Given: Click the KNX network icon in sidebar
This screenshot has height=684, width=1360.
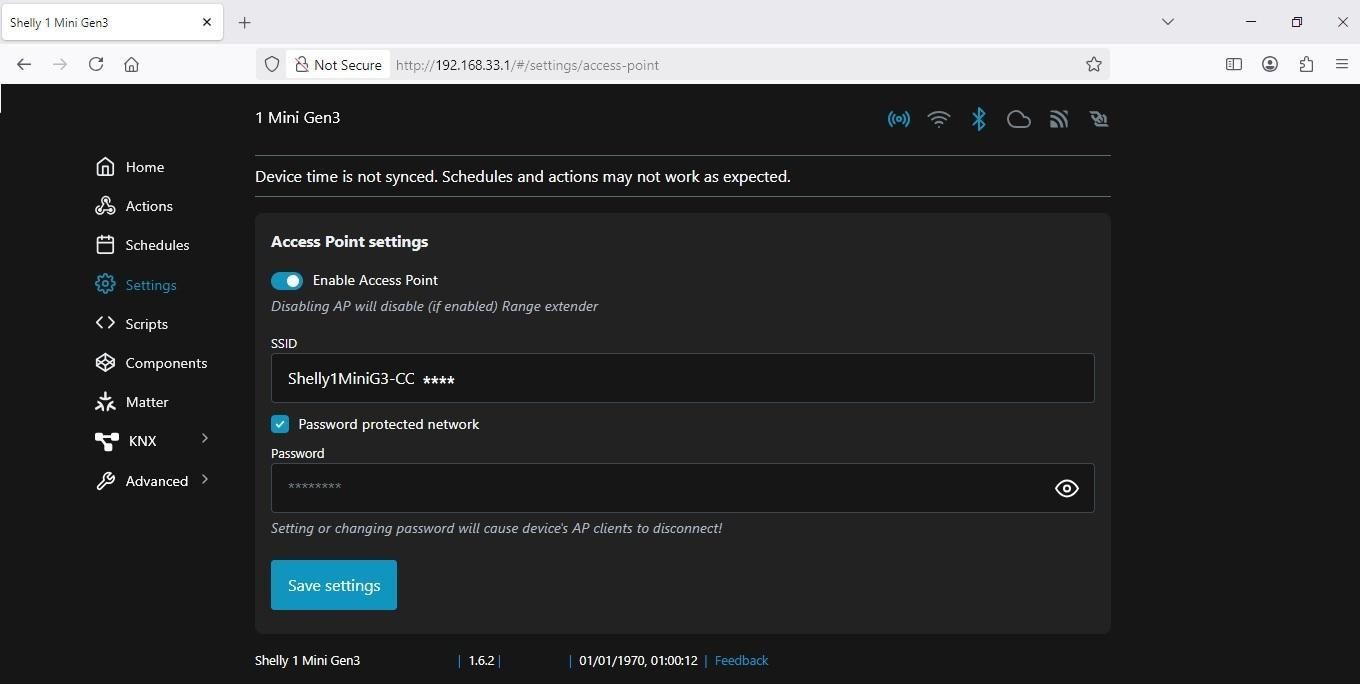Looking at the screenshot, I should coord(106,440).
